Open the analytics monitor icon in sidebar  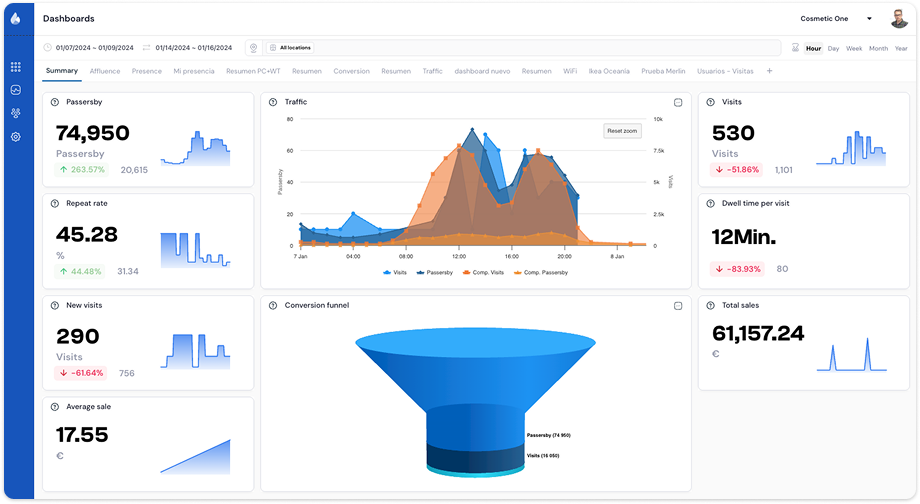click(x=16, y=90)
